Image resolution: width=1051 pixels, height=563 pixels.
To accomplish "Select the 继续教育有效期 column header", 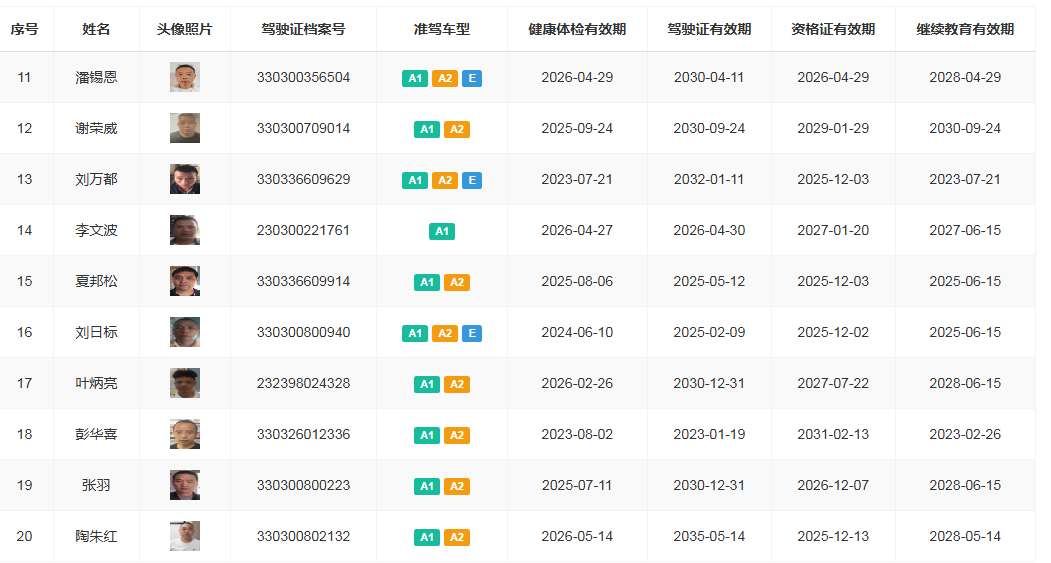I will pyautogui.click(x=964, y=29).
